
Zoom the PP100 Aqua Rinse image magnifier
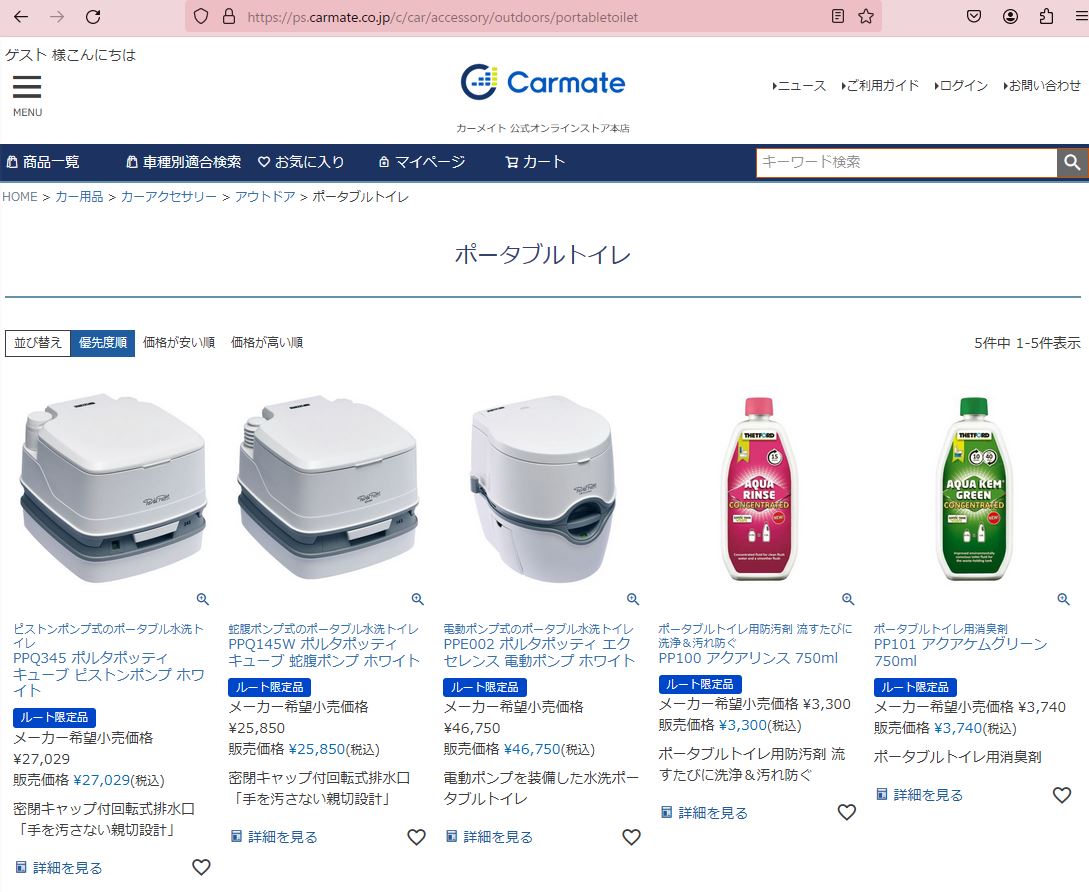tap(847, 599)
